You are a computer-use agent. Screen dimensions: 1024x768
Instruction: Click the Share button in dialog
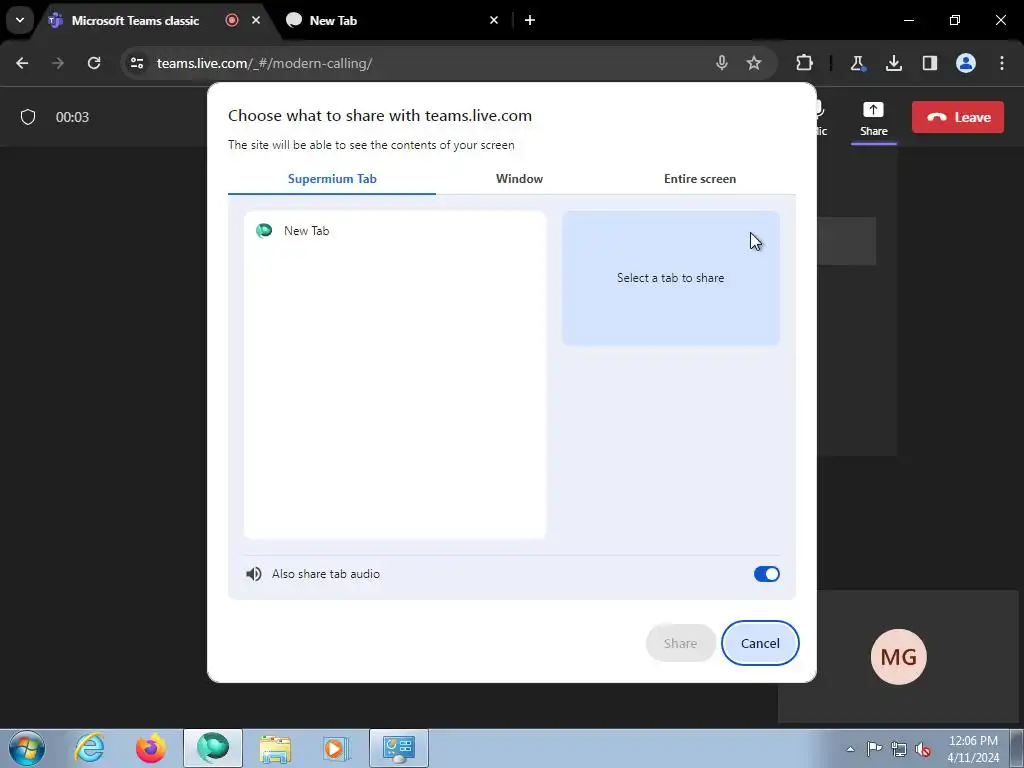coord(680,643)
